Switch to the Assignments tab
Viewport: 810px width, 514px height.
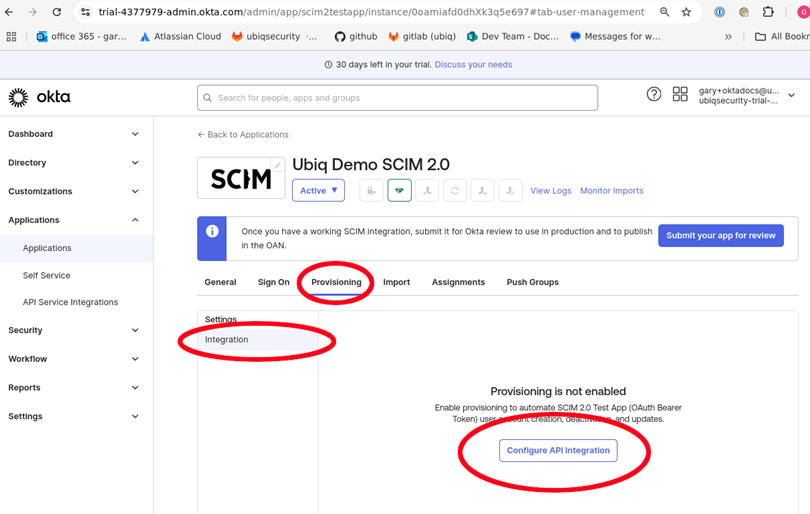click(458, 282)
